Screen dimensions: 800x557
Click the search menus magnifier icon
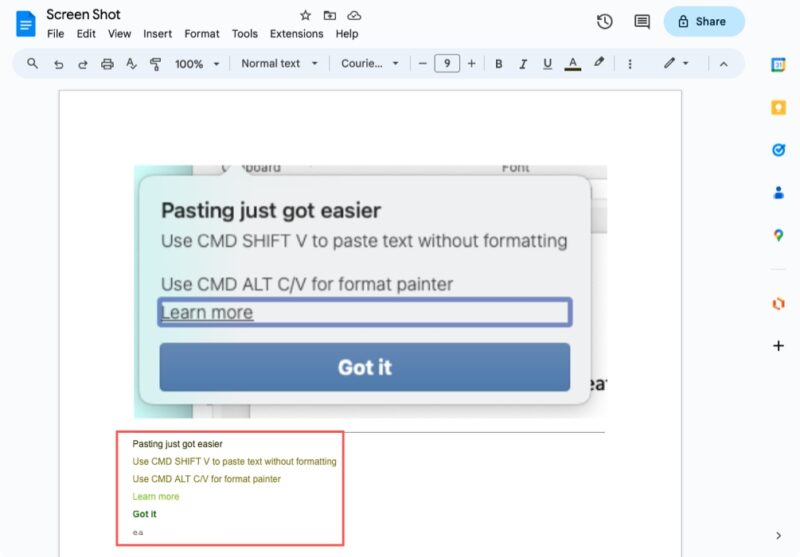click(x=33, y=63)
